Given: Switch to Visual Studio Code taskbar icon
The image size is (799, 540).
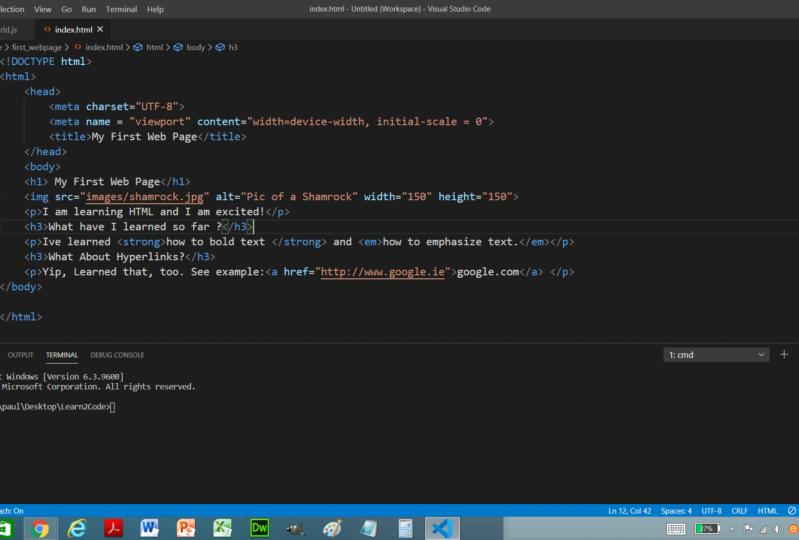Looking at the screenshot, I should coord(442,528).
